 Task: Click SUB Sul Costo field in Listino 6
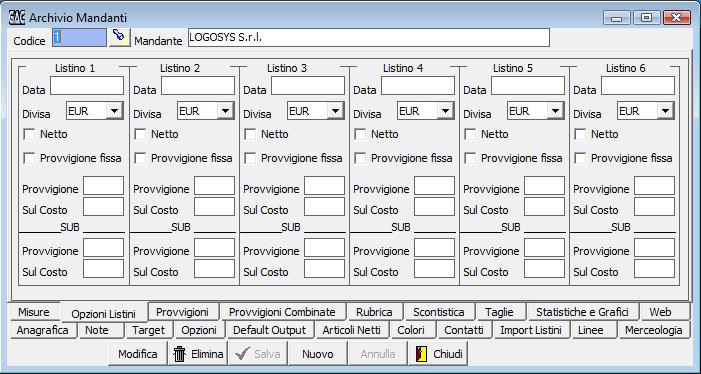[655, 269]
